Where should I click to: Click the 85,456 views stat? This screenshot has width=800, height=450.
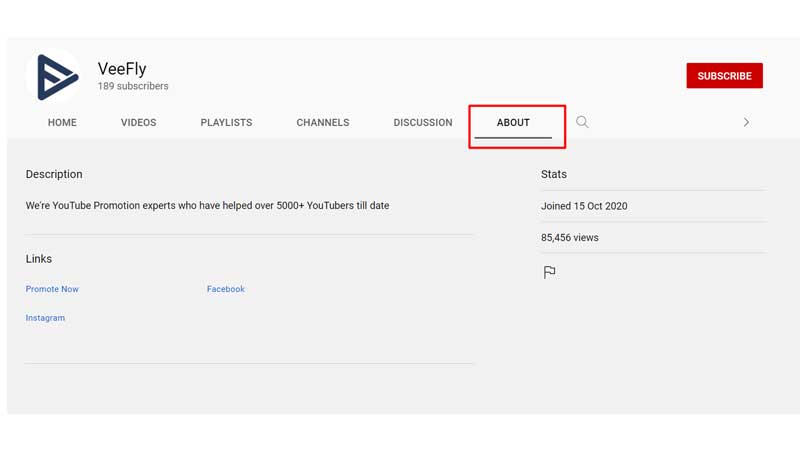coord(569,238)
